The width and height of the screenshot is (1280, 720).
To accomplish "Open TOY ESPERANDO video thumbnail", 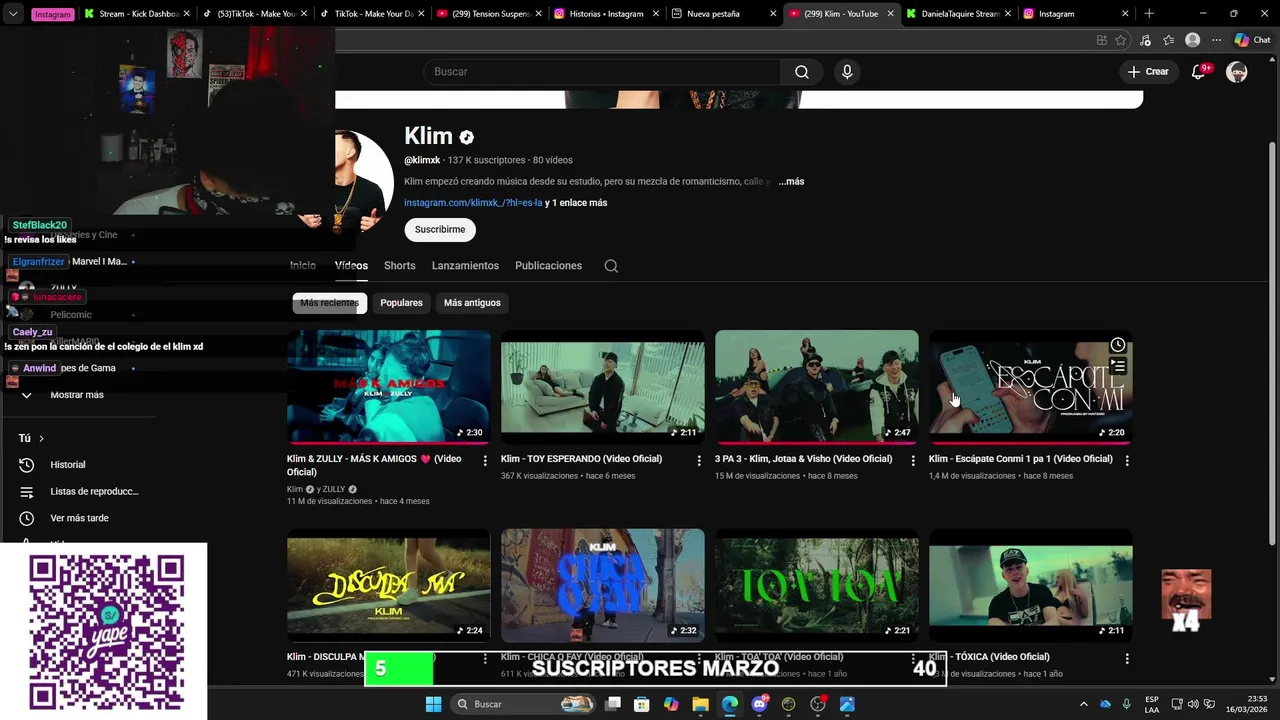I will [603, 386].
